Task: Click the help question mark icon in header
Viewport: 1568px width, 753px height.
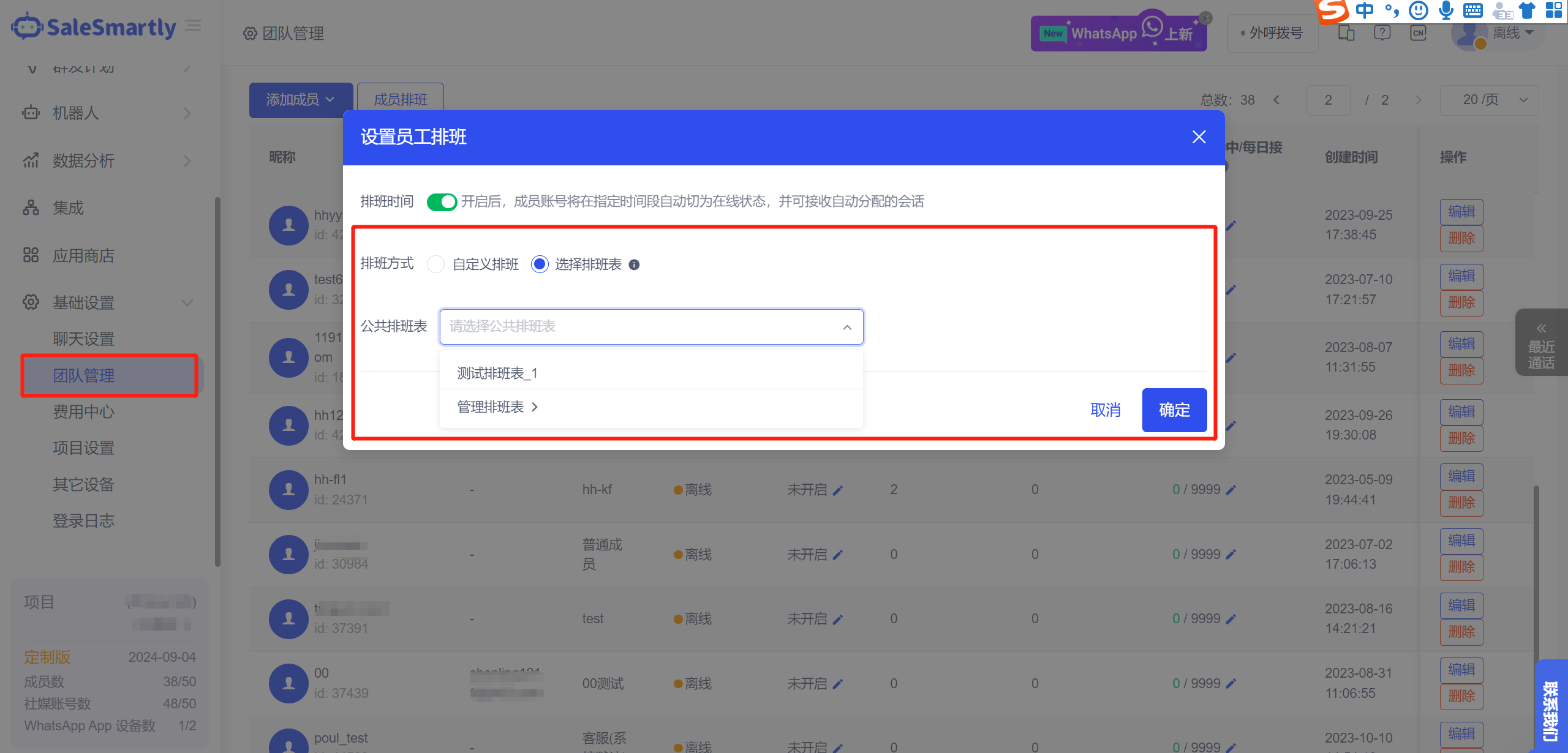Action: pyautogui.click(x=1382, y=33)
